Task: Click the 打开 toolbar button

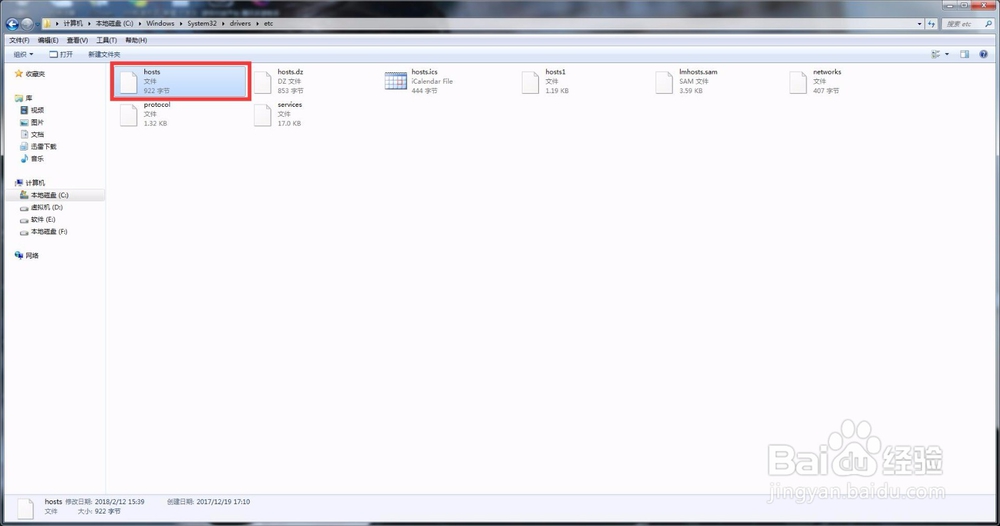Action: 61,54
